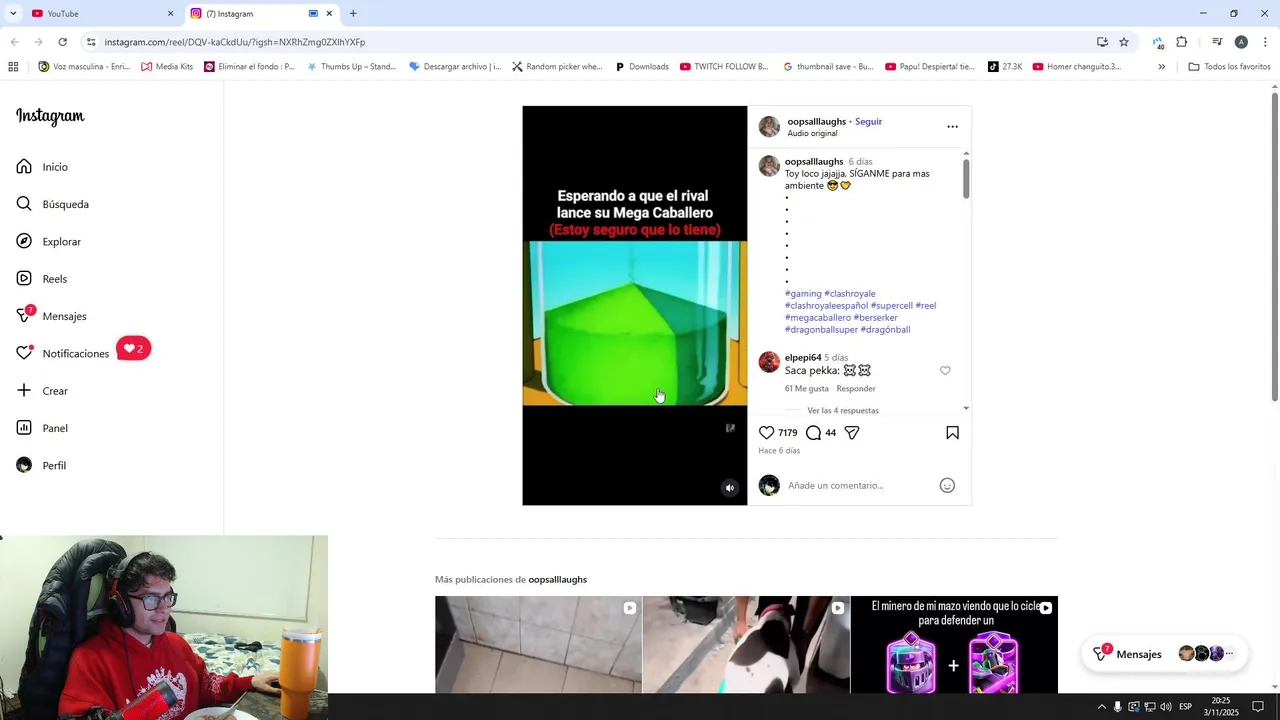Open #gaming hashtag
Viewport: 1280px width, 720px height.
point(803,294)
